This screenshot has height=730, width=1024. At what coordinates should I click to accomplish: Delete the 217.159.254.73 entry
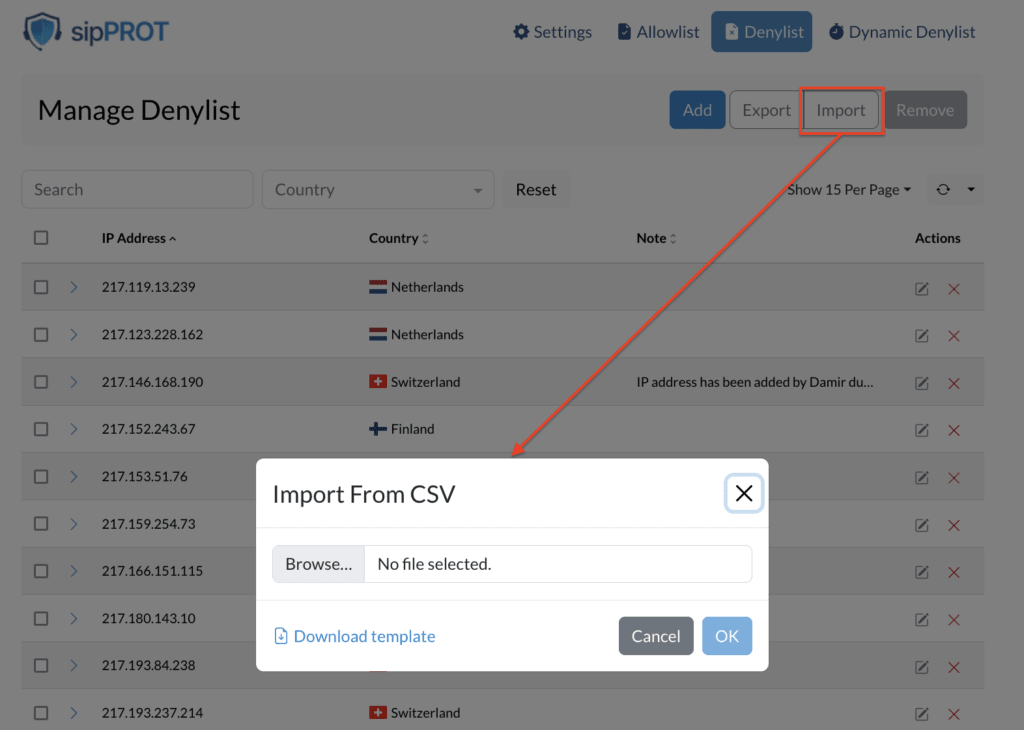coord(953,525)
